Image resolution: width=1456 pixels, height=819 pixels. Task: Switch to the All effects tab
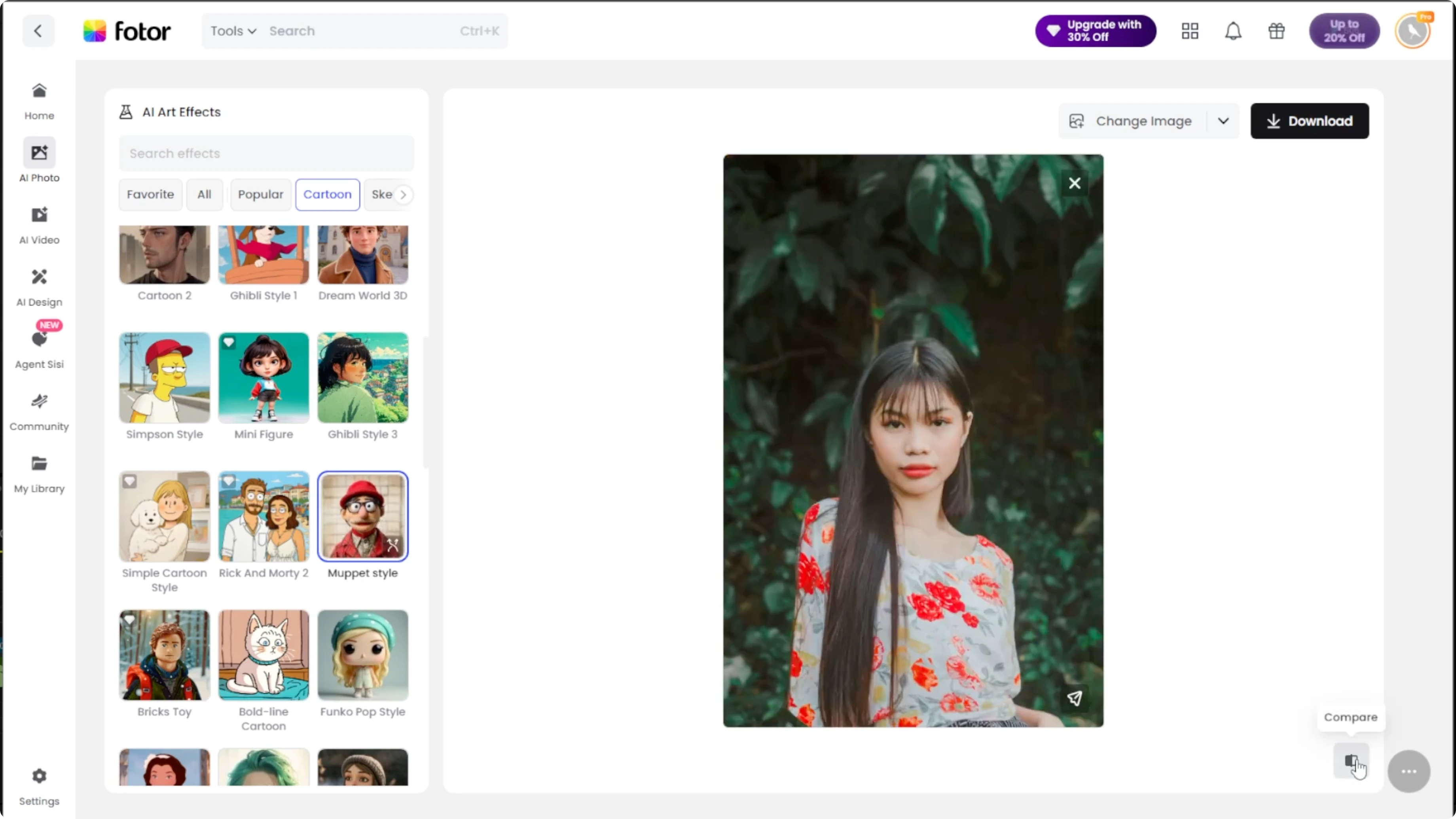[204, 194]
